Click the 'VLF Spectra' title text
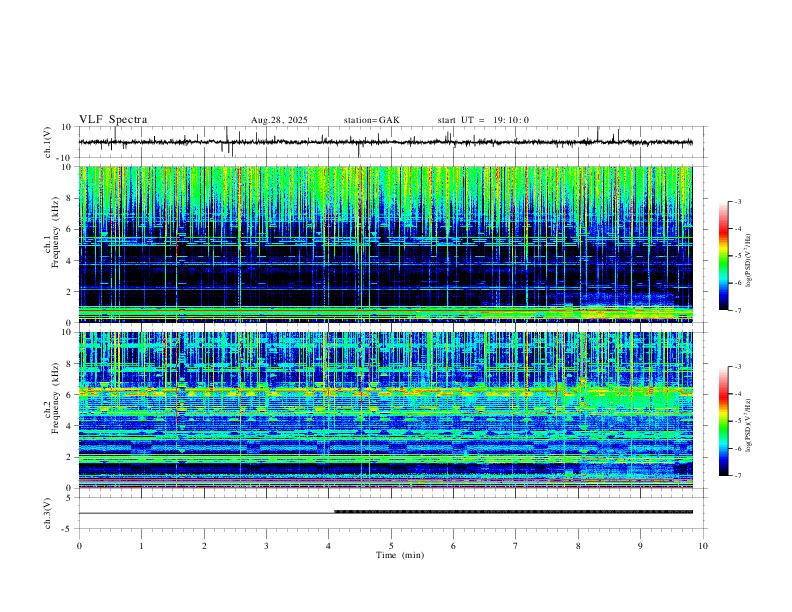This screenshot has height=612, width=792. [113, 120]
